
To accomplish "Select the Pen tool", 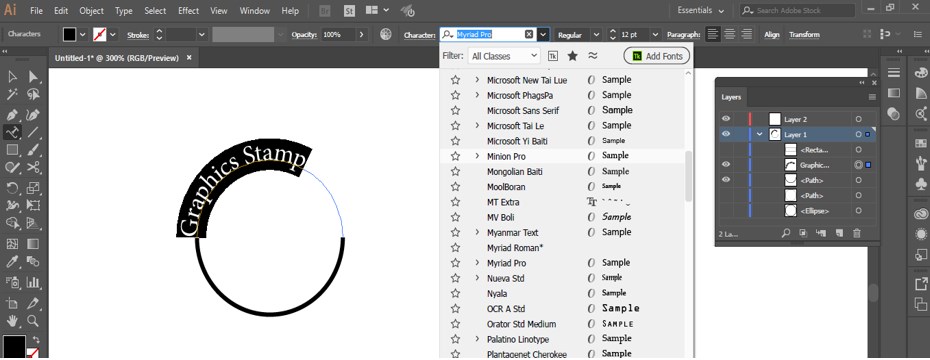I will point(12,114).
